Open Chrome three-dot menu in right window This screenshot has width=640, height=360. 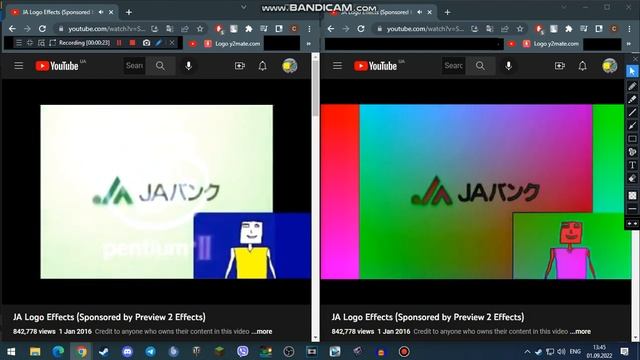click(629, 29)
